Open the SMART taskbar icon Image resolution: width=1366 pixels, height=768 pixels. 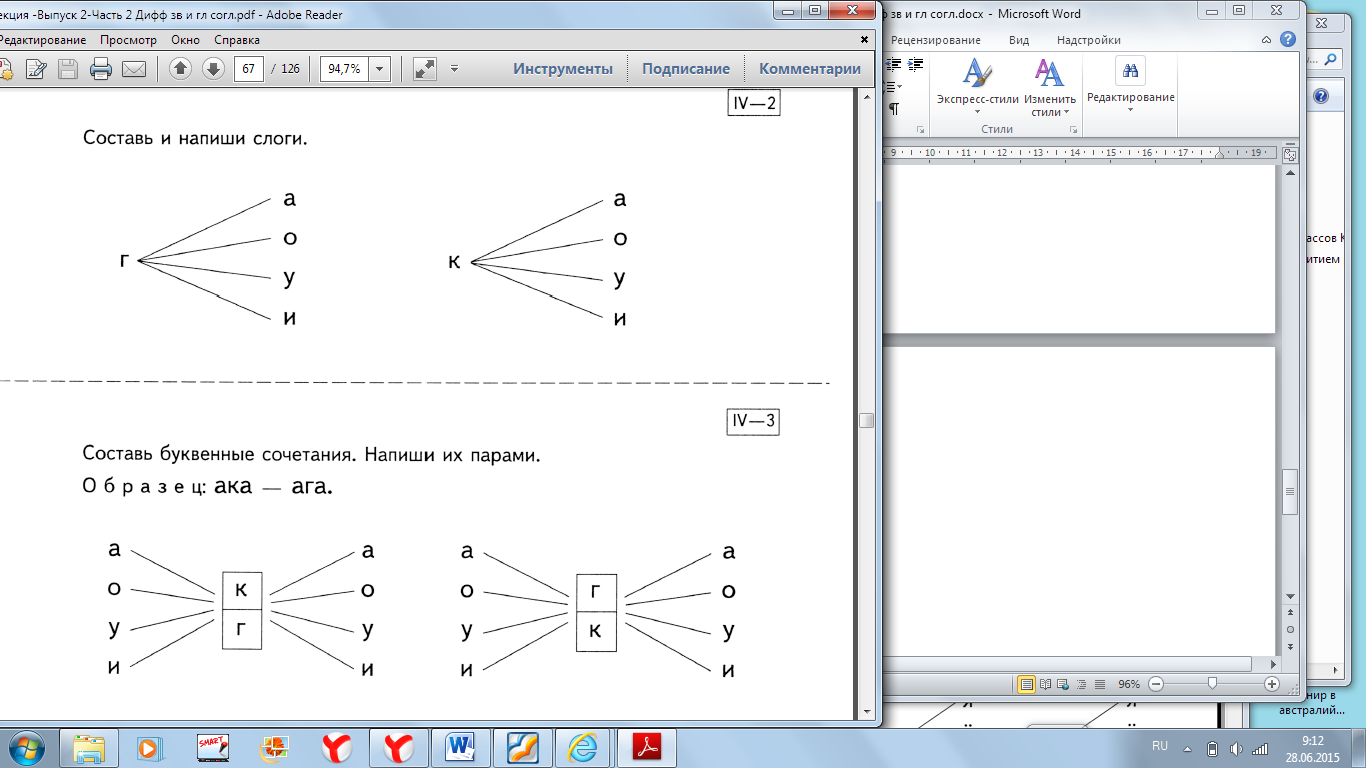212,747
